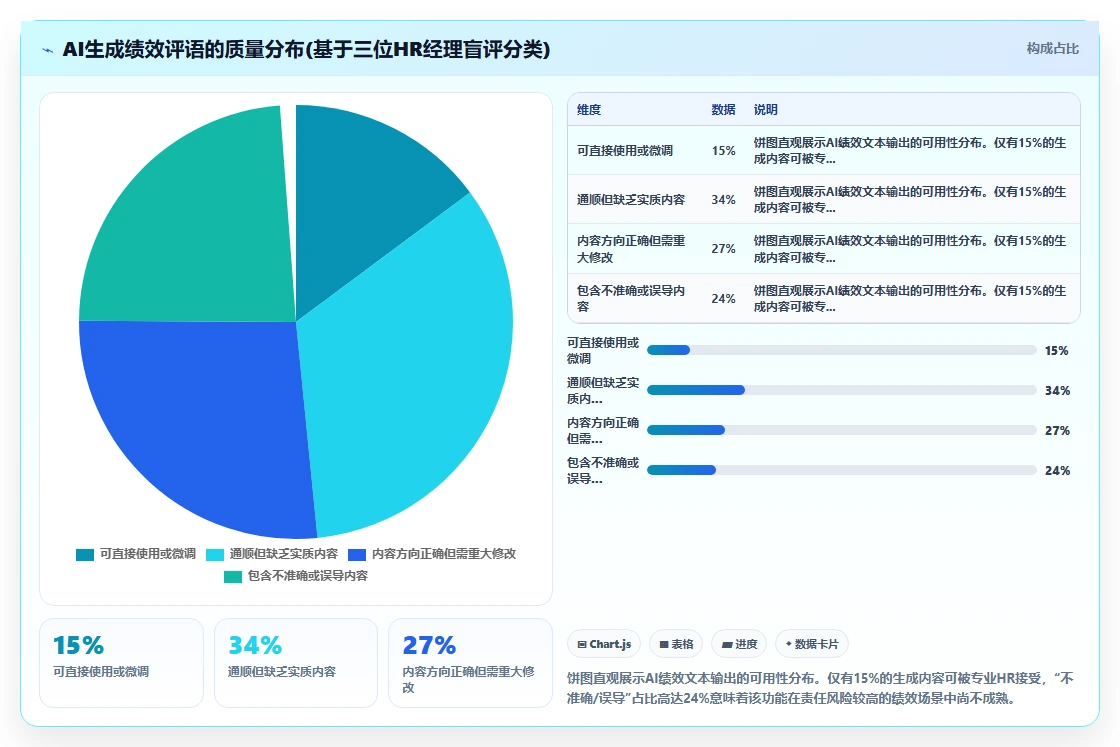This screenshot has width=1120, height=747.
Task: Click the blue 27% pie slice
Action: point(207,421)
